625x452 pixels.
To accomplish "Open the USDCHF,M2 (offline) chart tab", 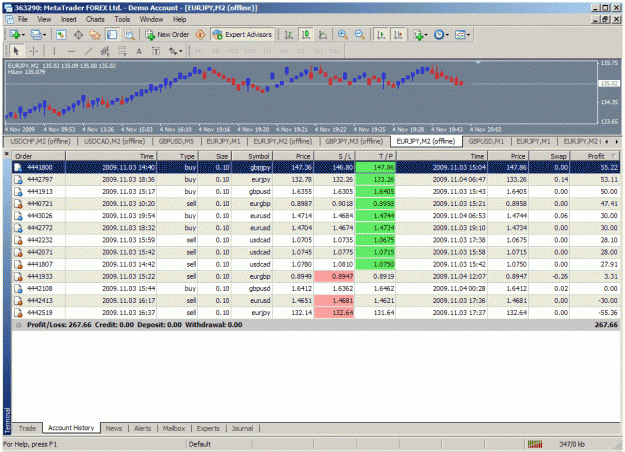I will tap(40, 141).
